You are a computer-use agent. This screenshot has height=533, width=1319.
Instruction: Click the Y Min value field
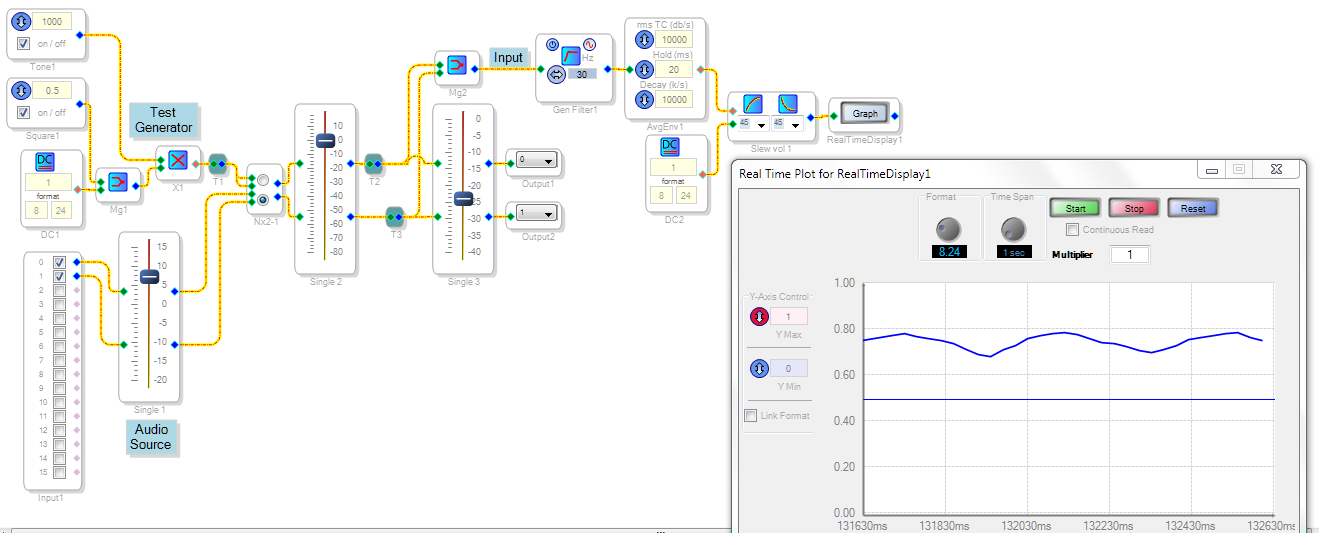(788, 368)
